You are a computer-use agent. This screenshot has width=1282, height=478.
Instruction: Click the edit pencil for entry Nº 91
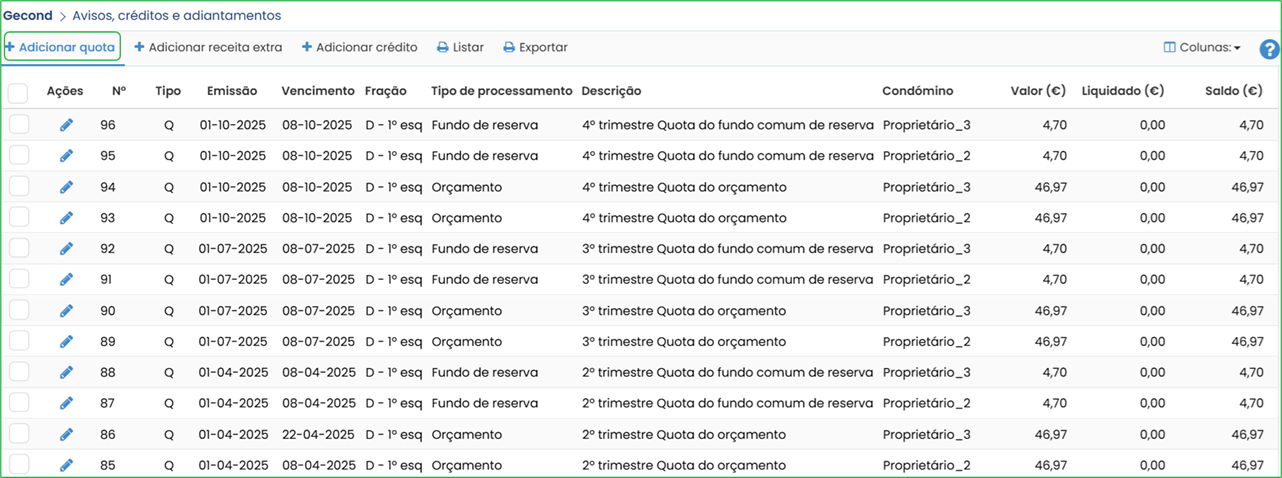pyautogui.click(x=67, y=280)
